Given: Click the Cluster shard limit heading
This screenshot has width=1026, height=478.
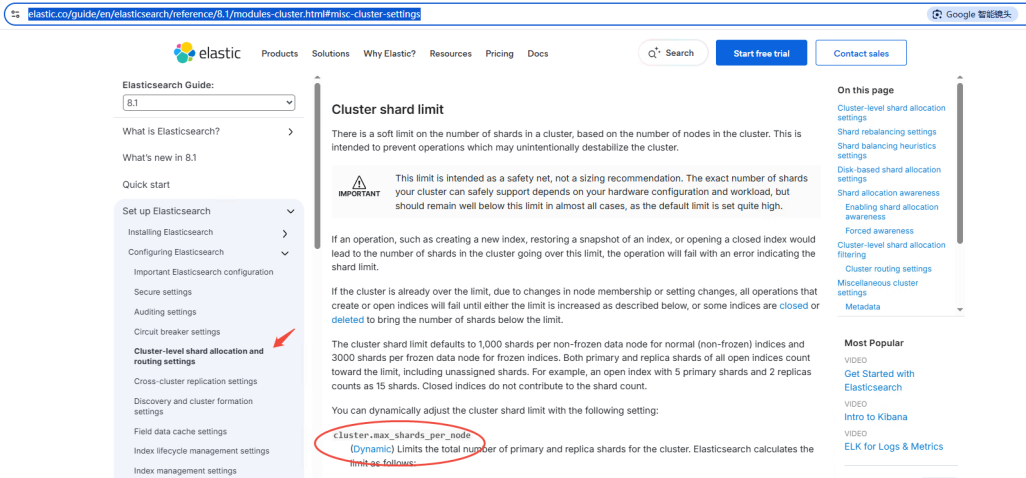Looking at the screenshot, I should click(387, 109).
